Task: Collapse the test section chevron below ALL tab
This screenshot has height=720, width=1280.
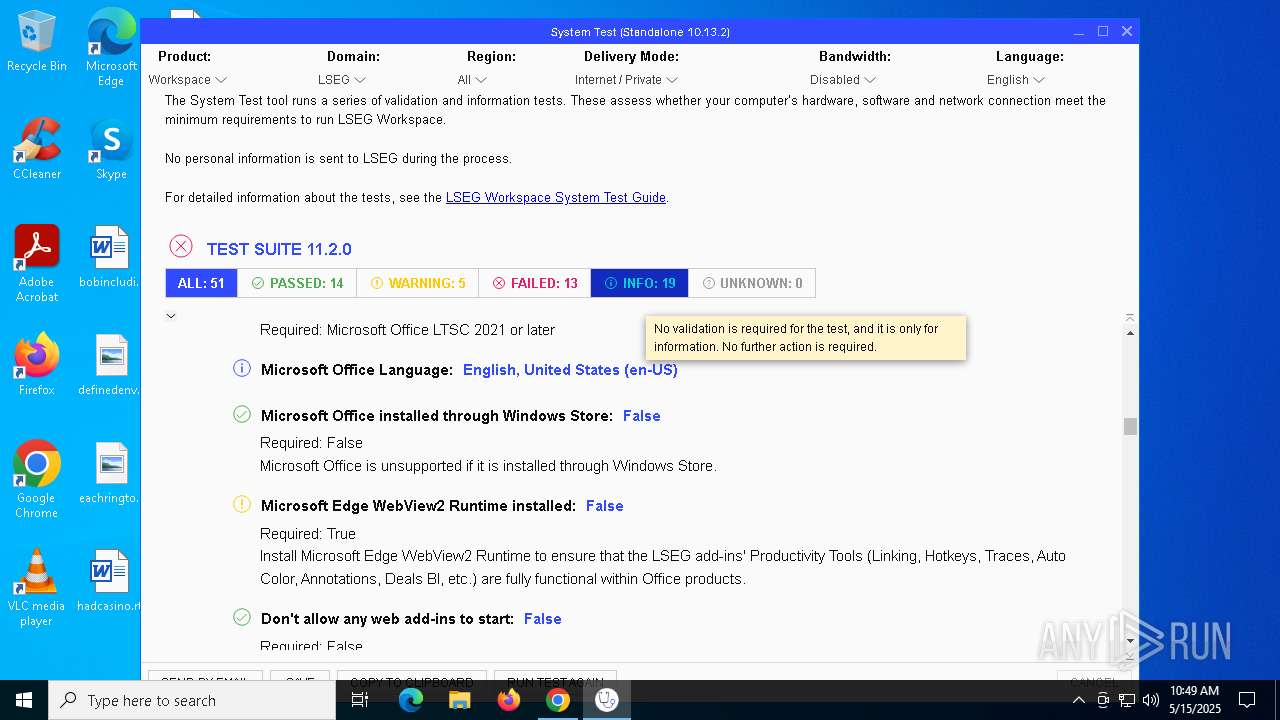Action: point(171,316)
